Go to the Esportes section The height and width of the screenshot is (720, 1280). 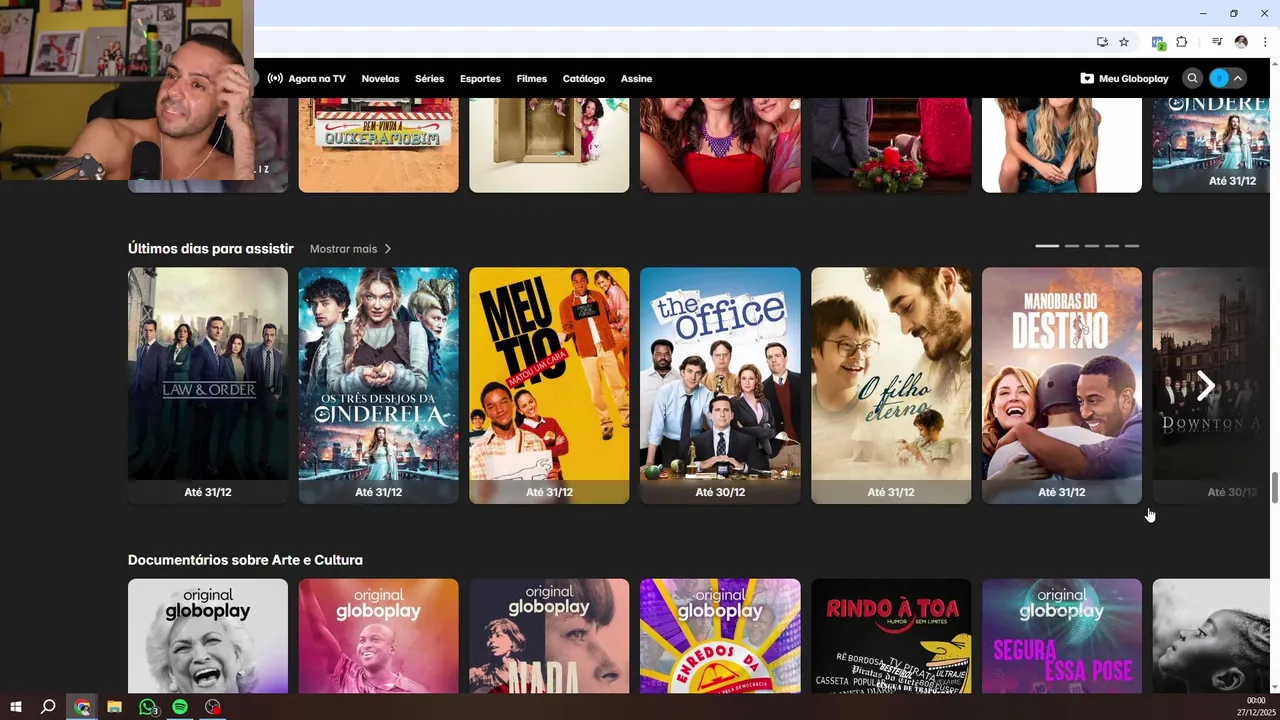pos(480,78)
